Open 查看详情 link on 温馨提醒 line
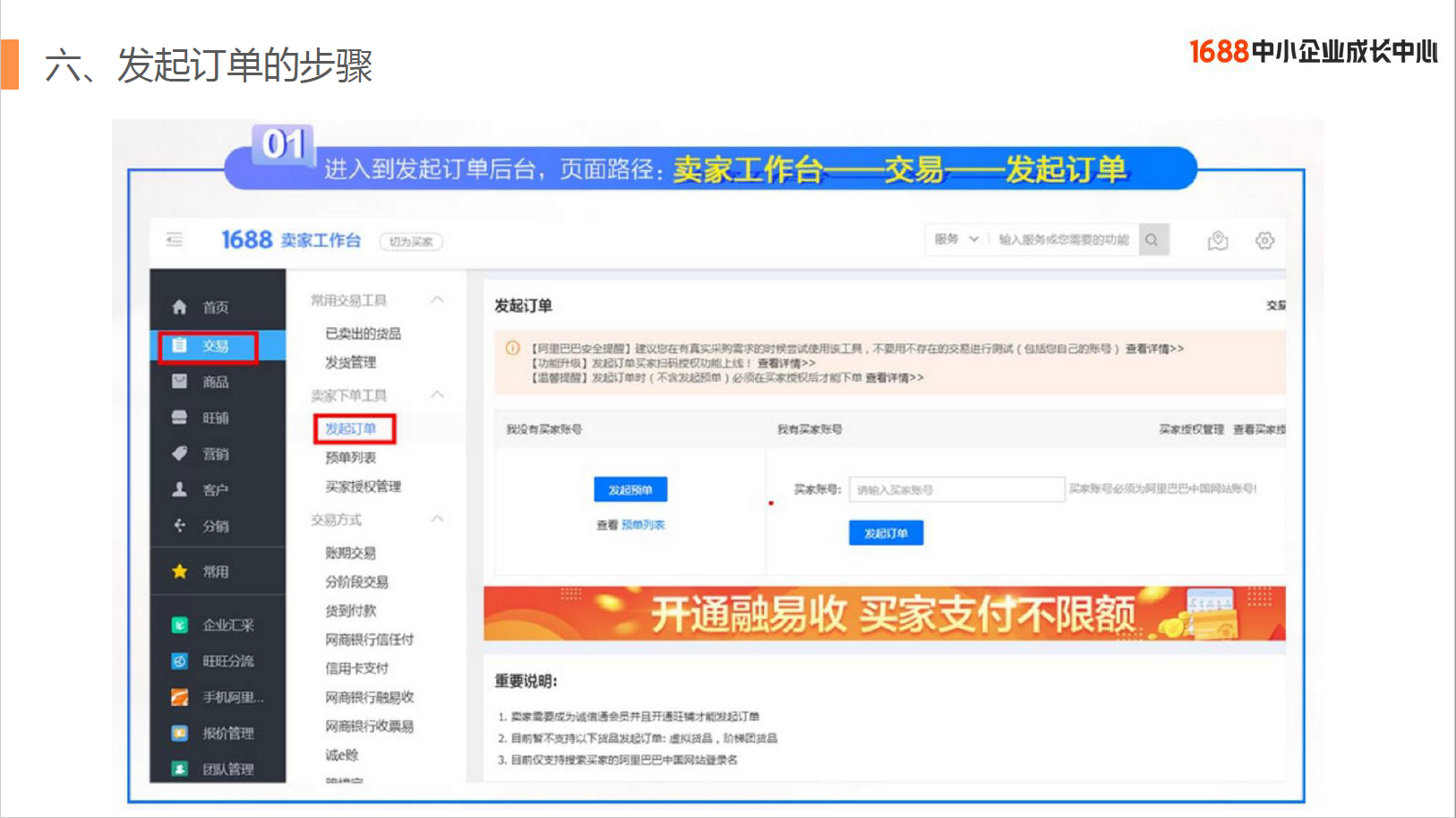This screenshot has width=1456, height=818. coord(894,377)
